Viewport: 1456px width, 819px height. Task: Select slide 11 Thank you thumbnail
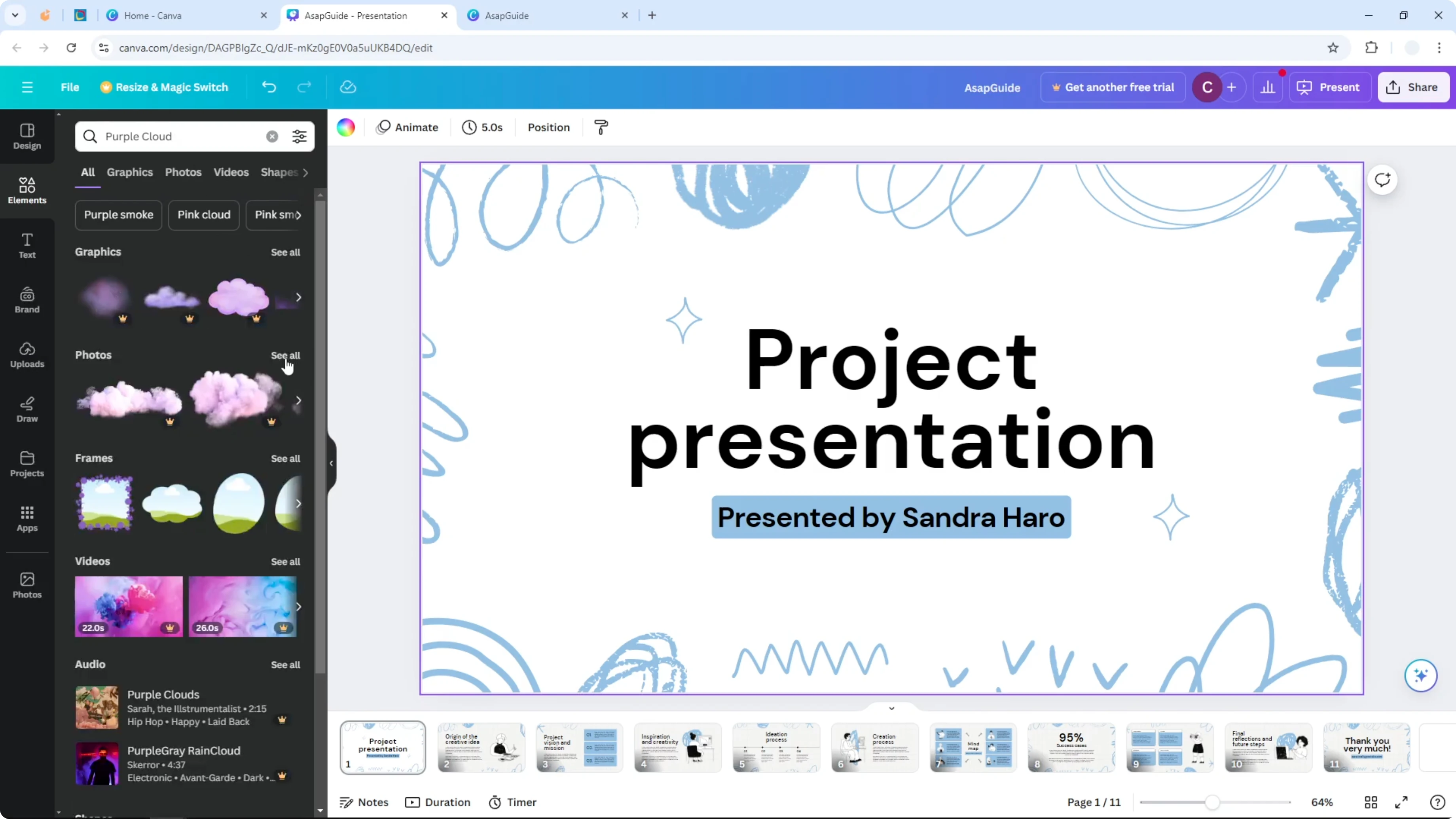[1367, 747]
